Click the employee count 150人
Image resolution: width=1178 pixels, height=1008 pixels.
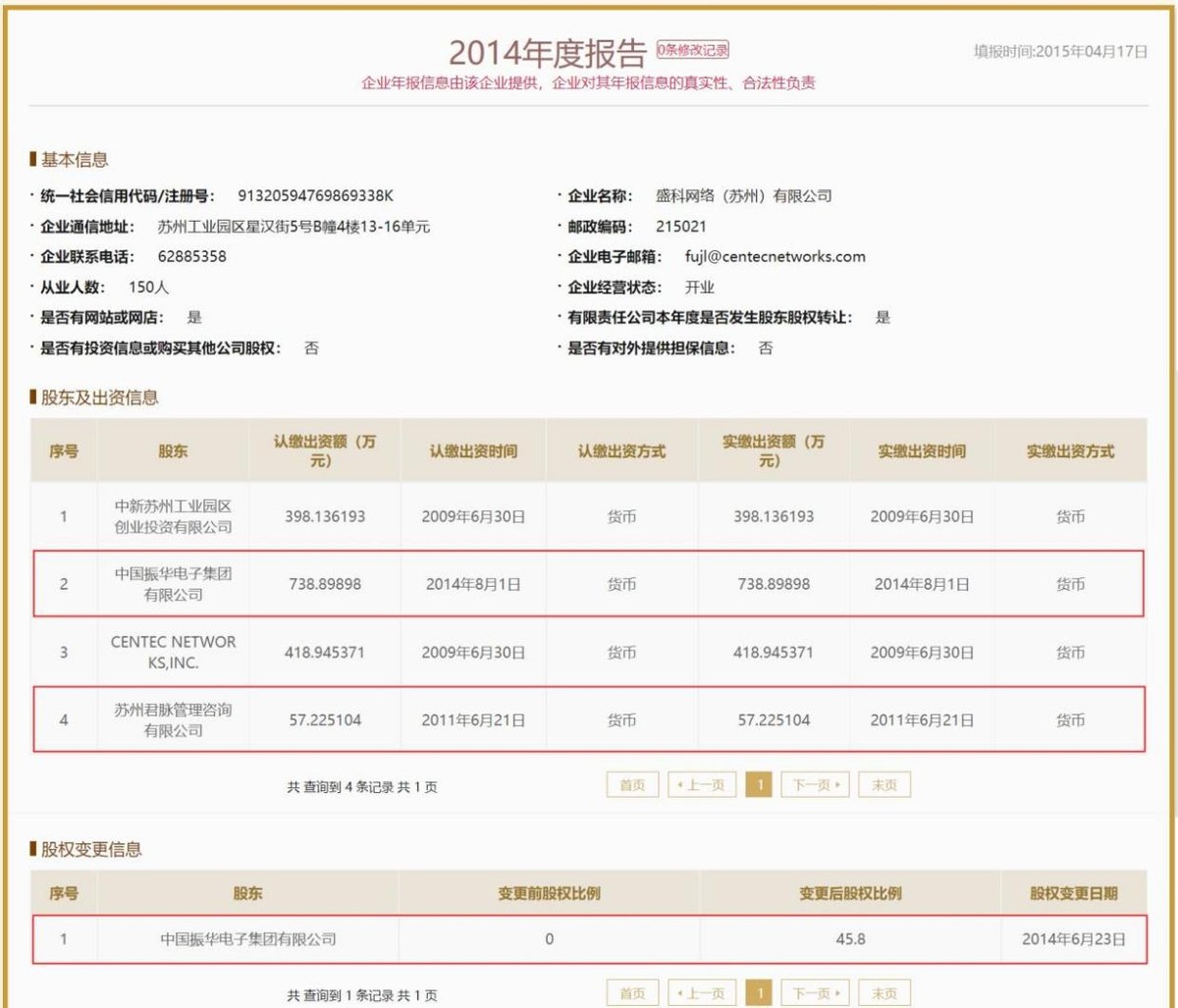tap(149, 288)
